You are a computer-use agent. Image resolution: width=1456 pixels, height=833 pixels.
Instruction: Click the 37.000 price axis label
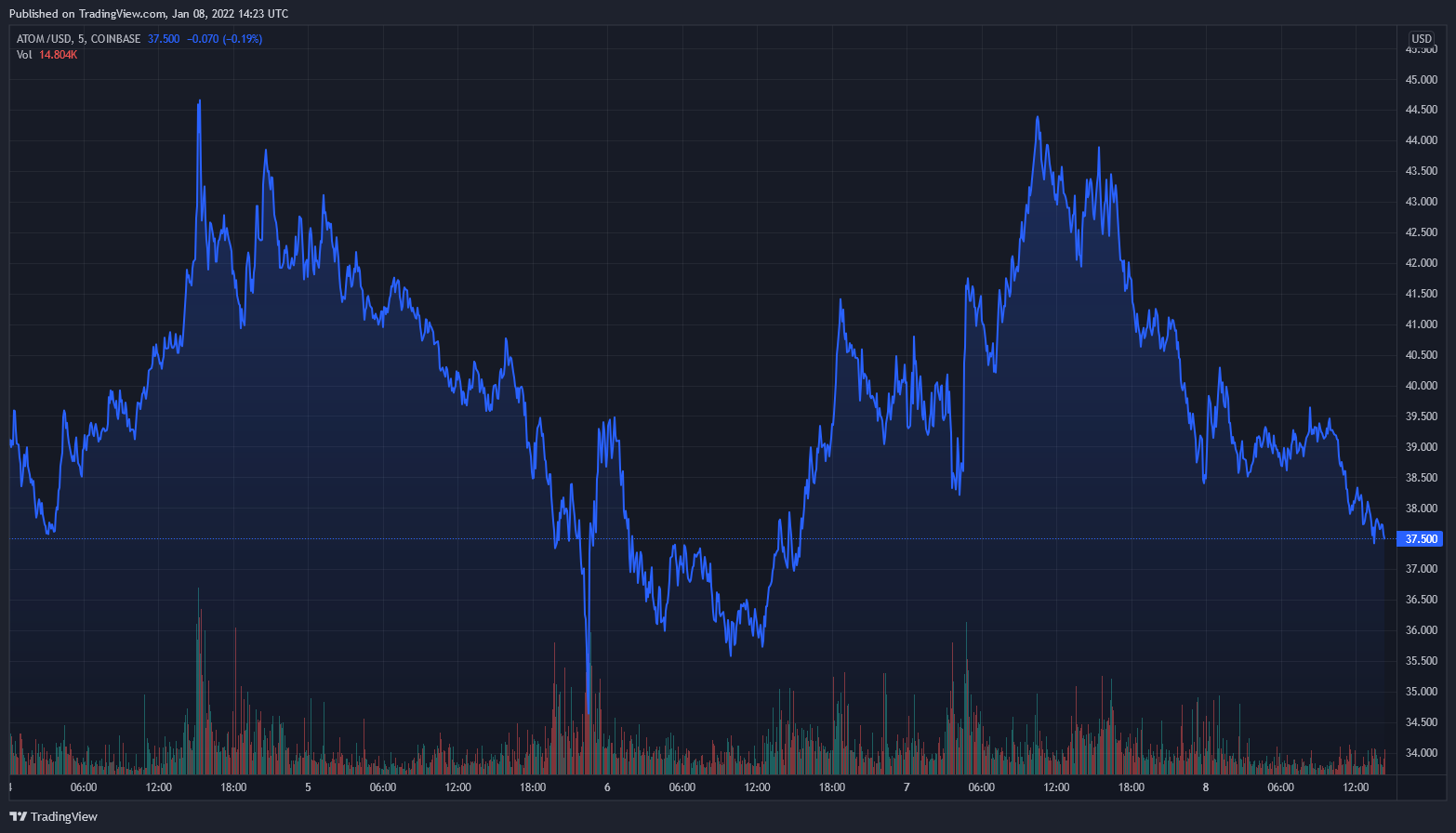[x=1422, y=569]
